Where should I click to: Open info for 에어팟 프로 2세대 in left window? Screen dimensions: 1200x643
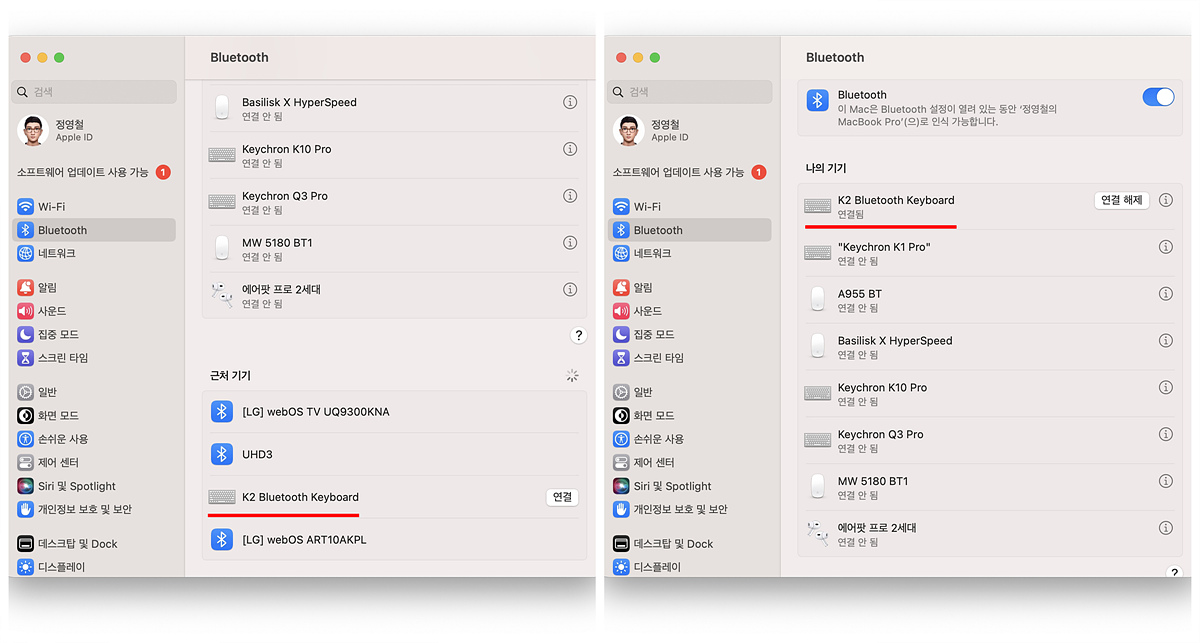570,289
